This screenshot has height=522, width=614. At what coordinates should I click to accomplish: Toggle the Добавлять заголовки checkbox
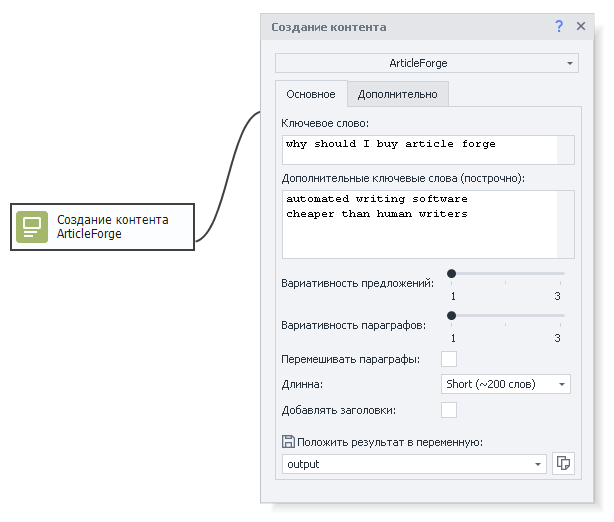449,410
